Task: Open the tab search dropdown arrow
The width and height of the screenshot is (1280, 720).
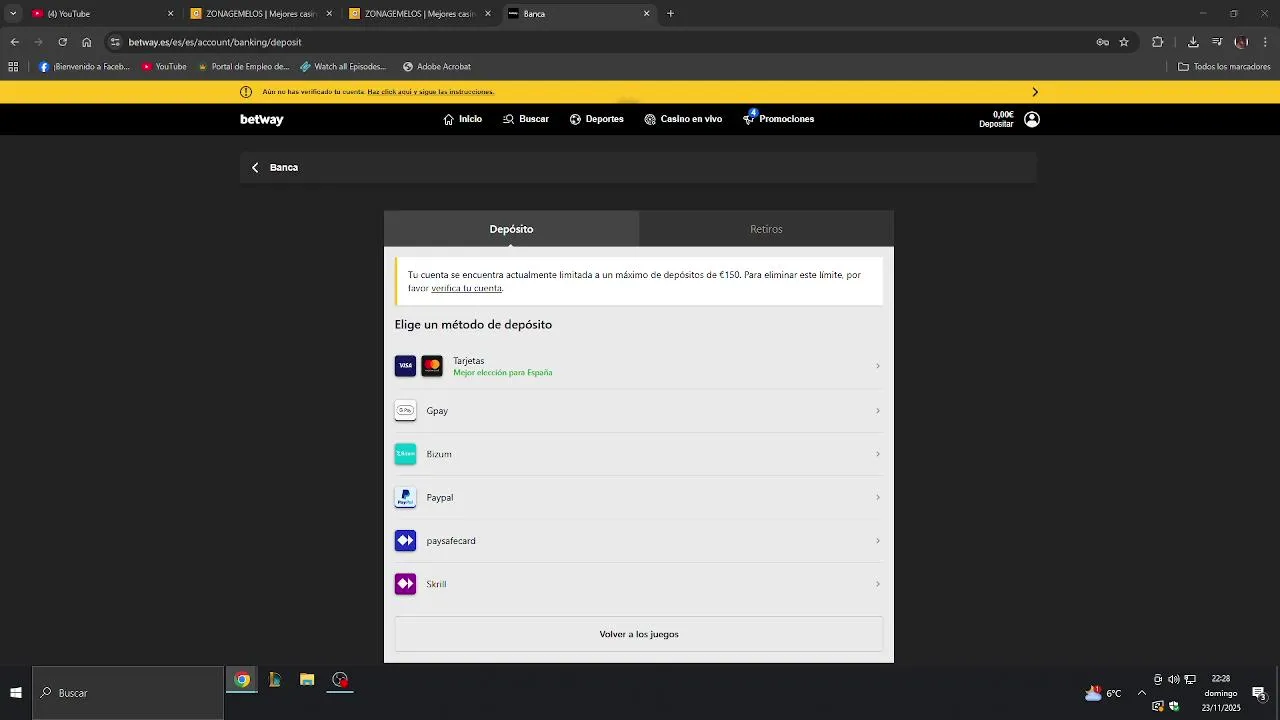Action: tap(13, 14)
